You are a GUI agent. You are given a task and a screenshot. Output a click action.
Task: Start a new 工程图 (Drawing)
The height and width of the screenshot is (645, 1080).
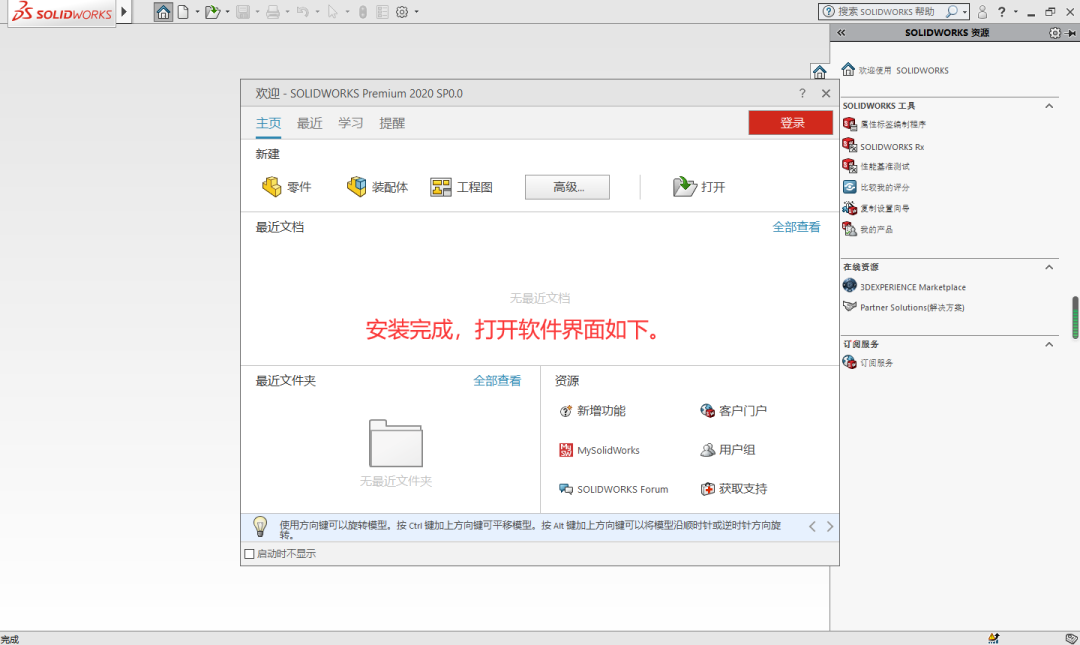[x=462, y=186]
